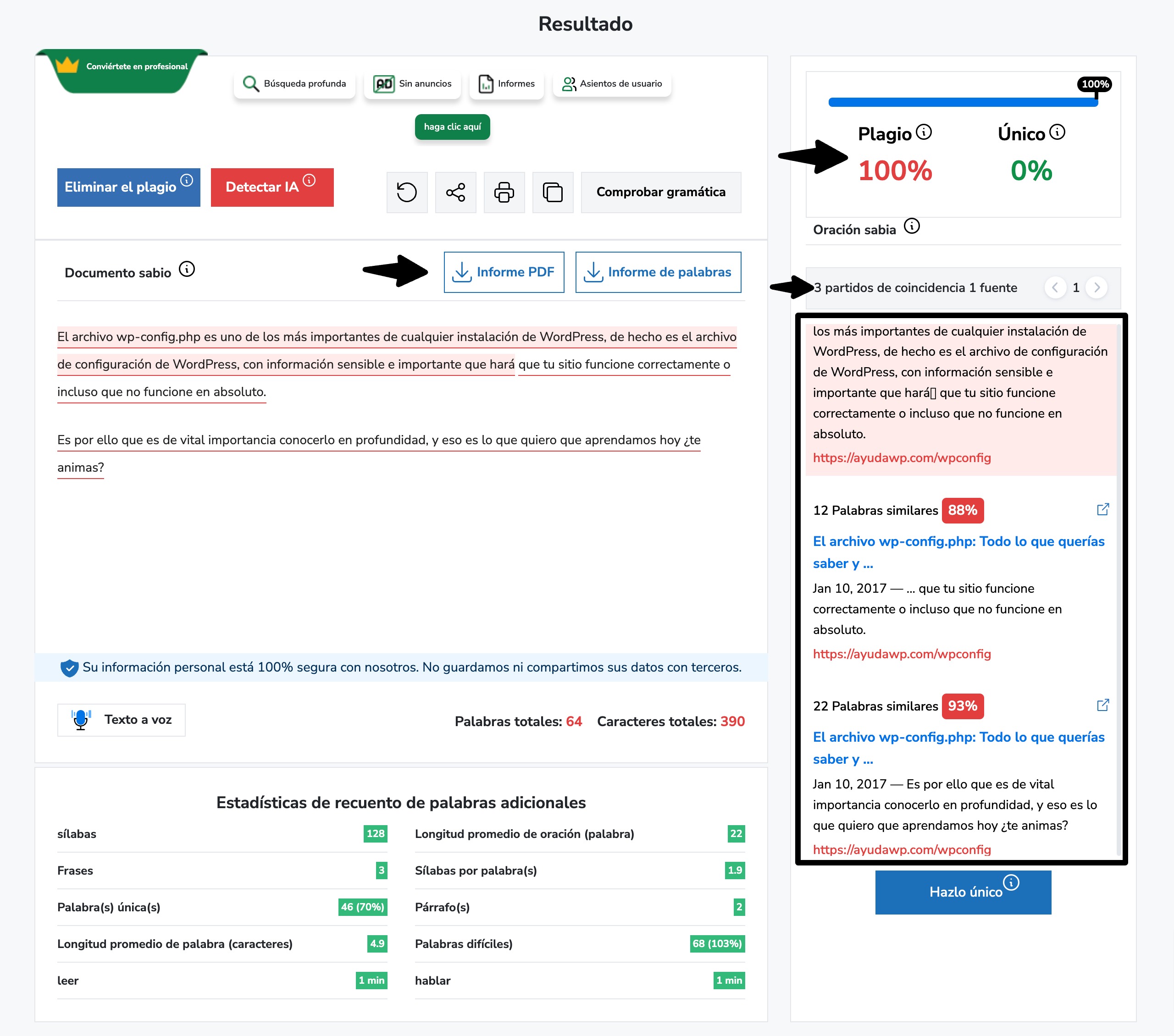1174x1036 pixels.
Task: Click the microphone Texto a voz icon
Action: pos(81,720)
